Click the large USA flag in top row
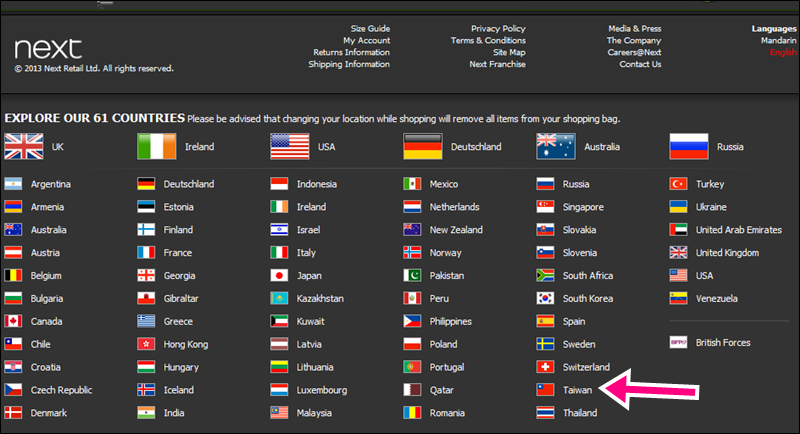Image resolution: width=800 pixels, height=434 pixels. [x=290, y=146]
